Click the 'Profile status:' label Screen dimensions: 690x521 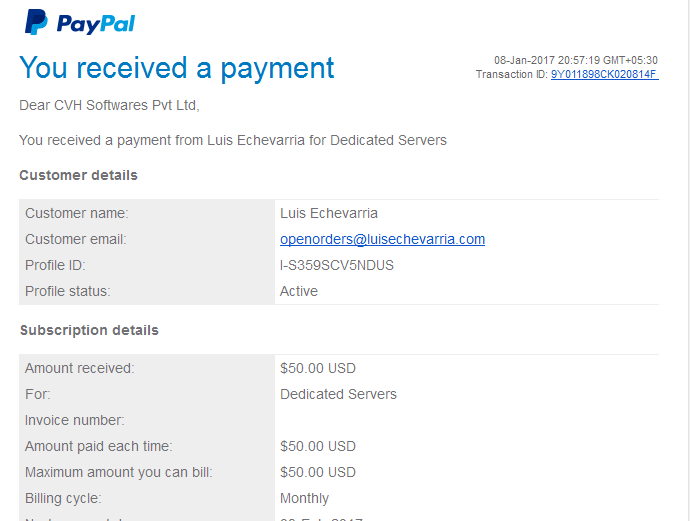pos(68,291)
